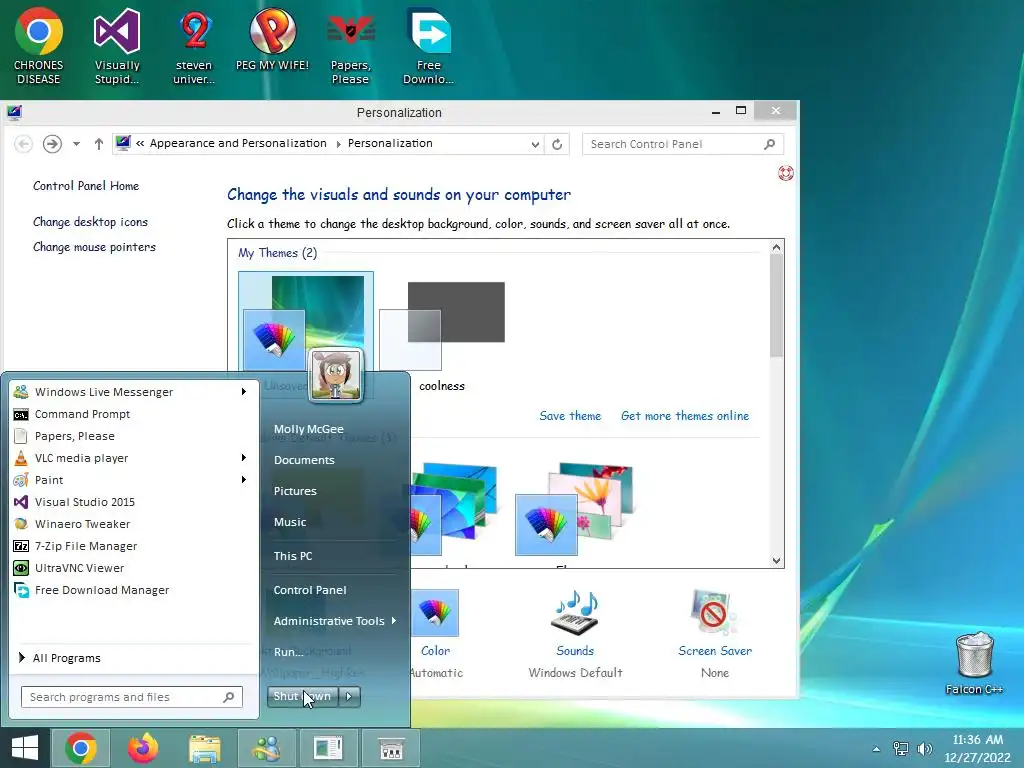Open Music from Start menu
The width and height of the screenshot is (1024, 768).
(x=290, y=522)
